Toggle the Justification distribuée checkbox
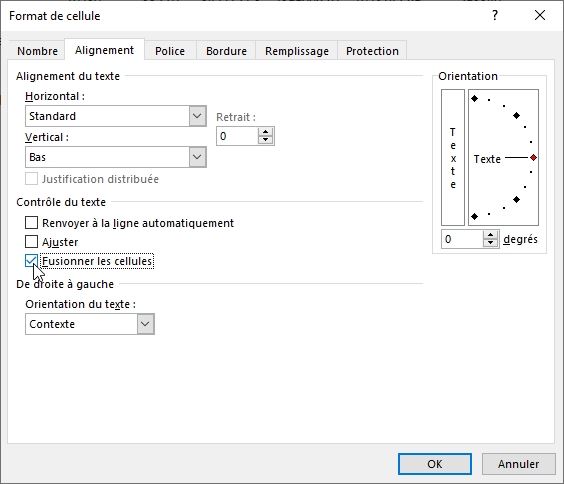This screenshot has width=564, height=484. 31,179
